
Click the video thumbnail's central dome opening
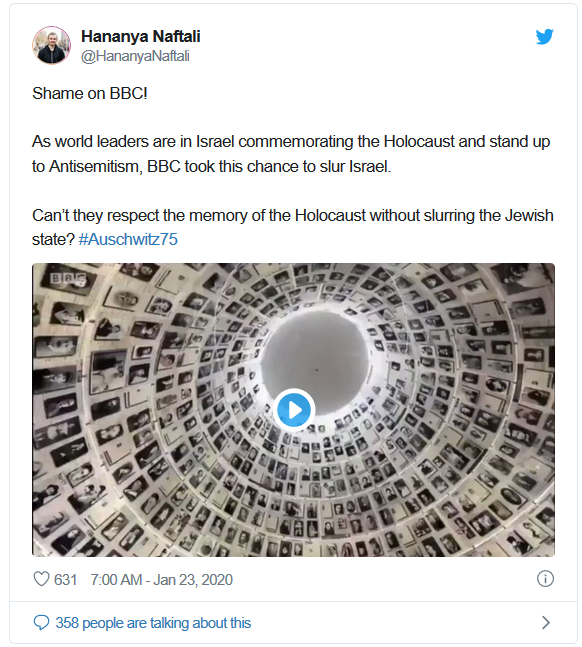click(315, 358)
